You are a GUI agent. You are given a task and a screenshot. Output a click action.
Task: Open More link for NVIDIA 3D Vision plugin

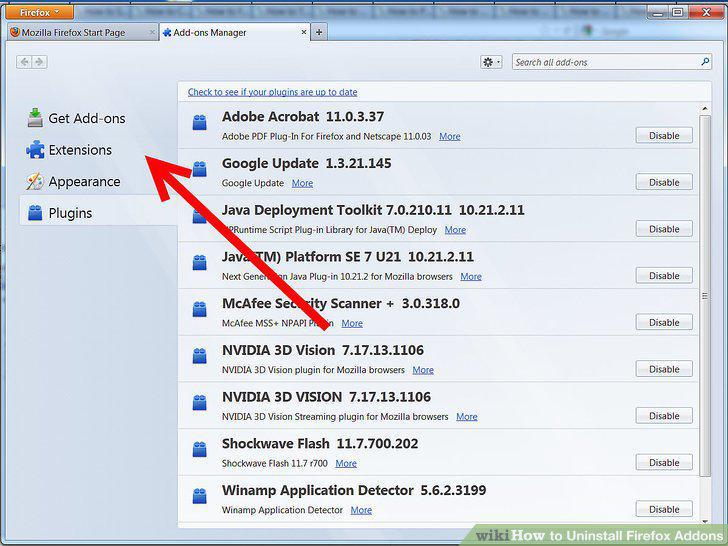[423, 370]
